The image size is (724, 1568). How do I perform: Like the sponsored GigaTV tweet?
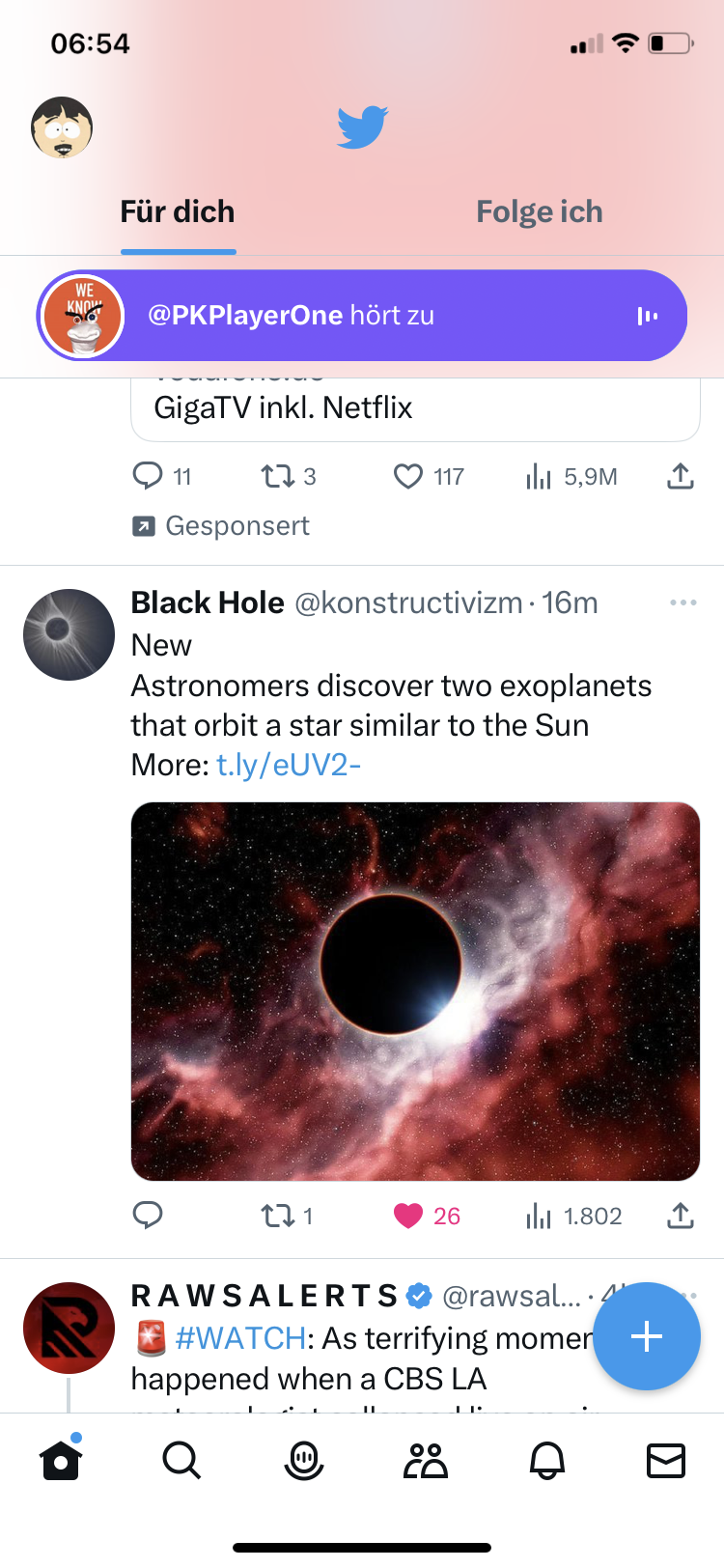(x=408, y=476)
